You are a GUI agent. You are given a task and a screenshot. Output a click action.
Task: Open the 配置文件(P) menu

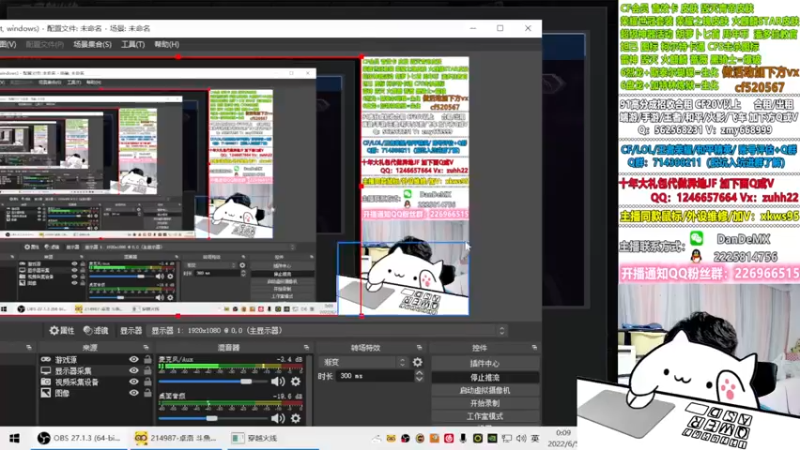tap(44, 44)
